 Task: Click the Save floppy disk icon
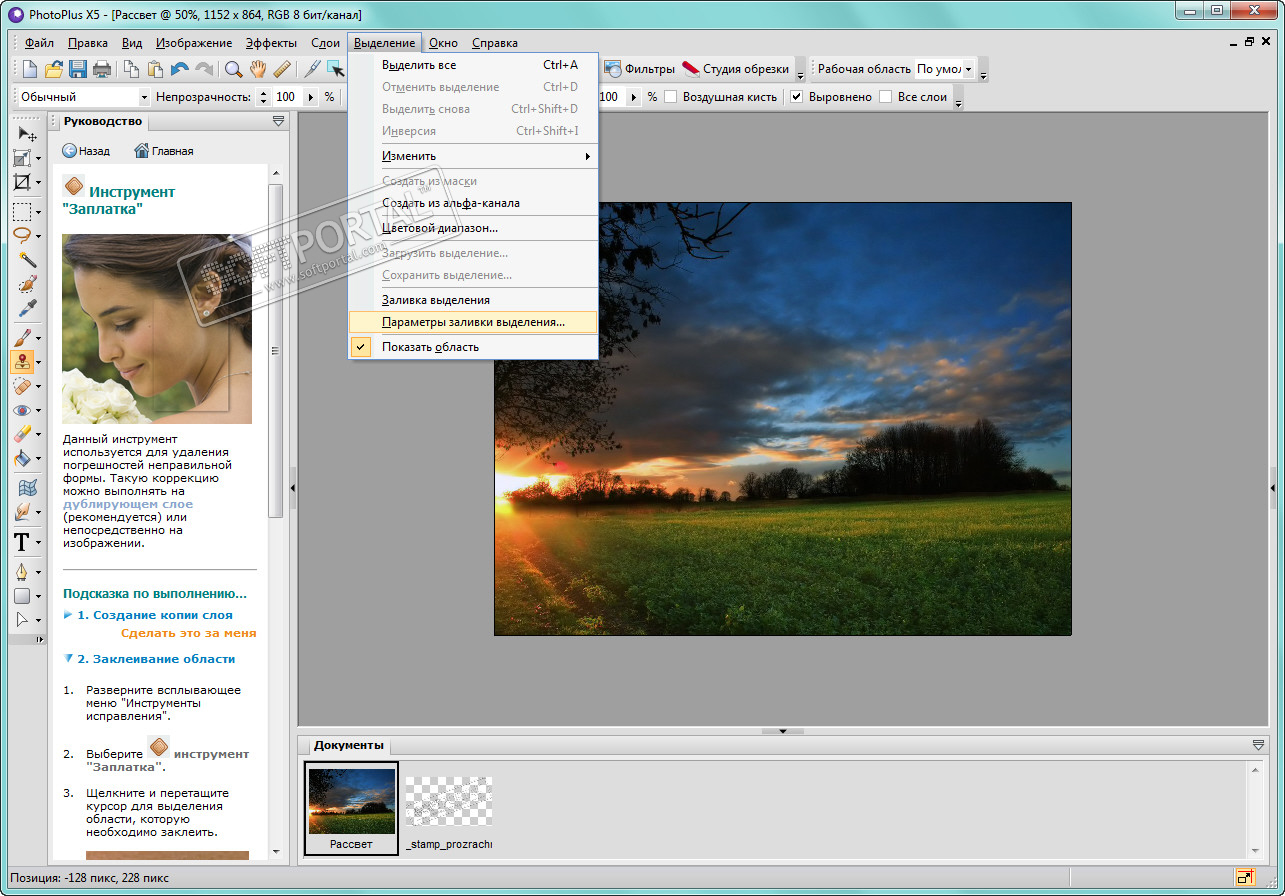78,69
